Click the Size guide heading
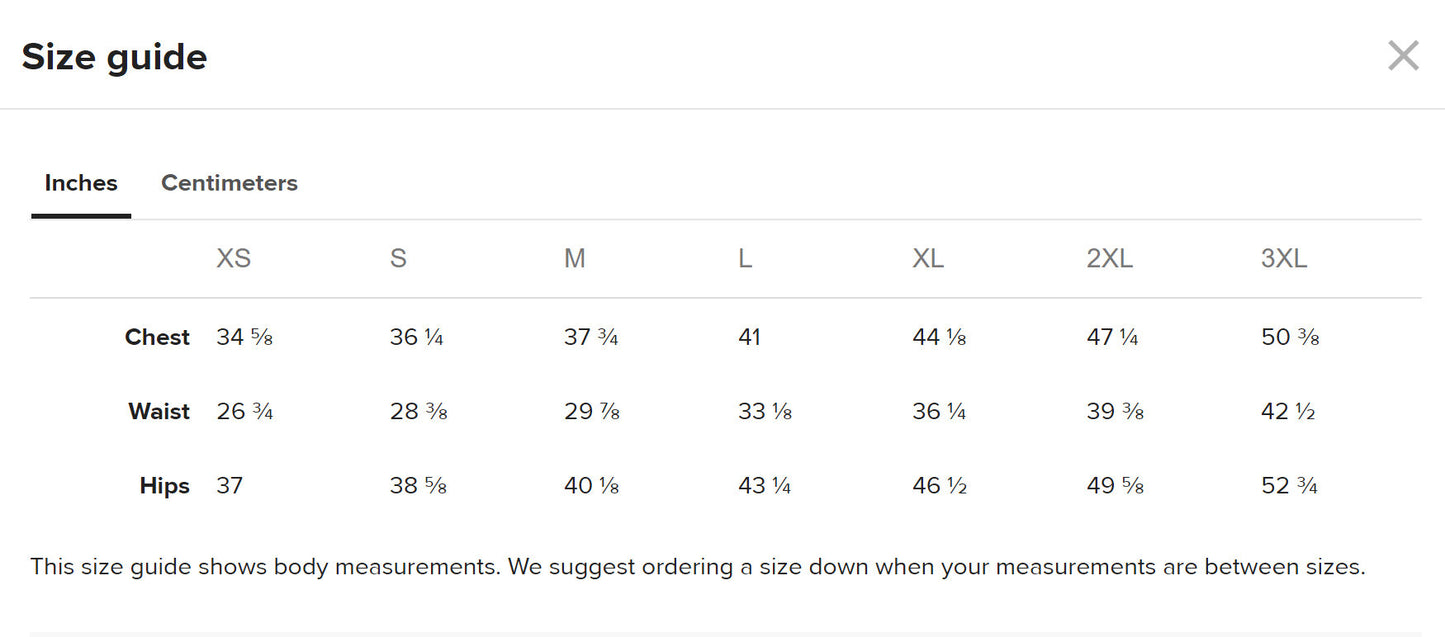Screen dimensions: 1445x637 tap(114, 57)
